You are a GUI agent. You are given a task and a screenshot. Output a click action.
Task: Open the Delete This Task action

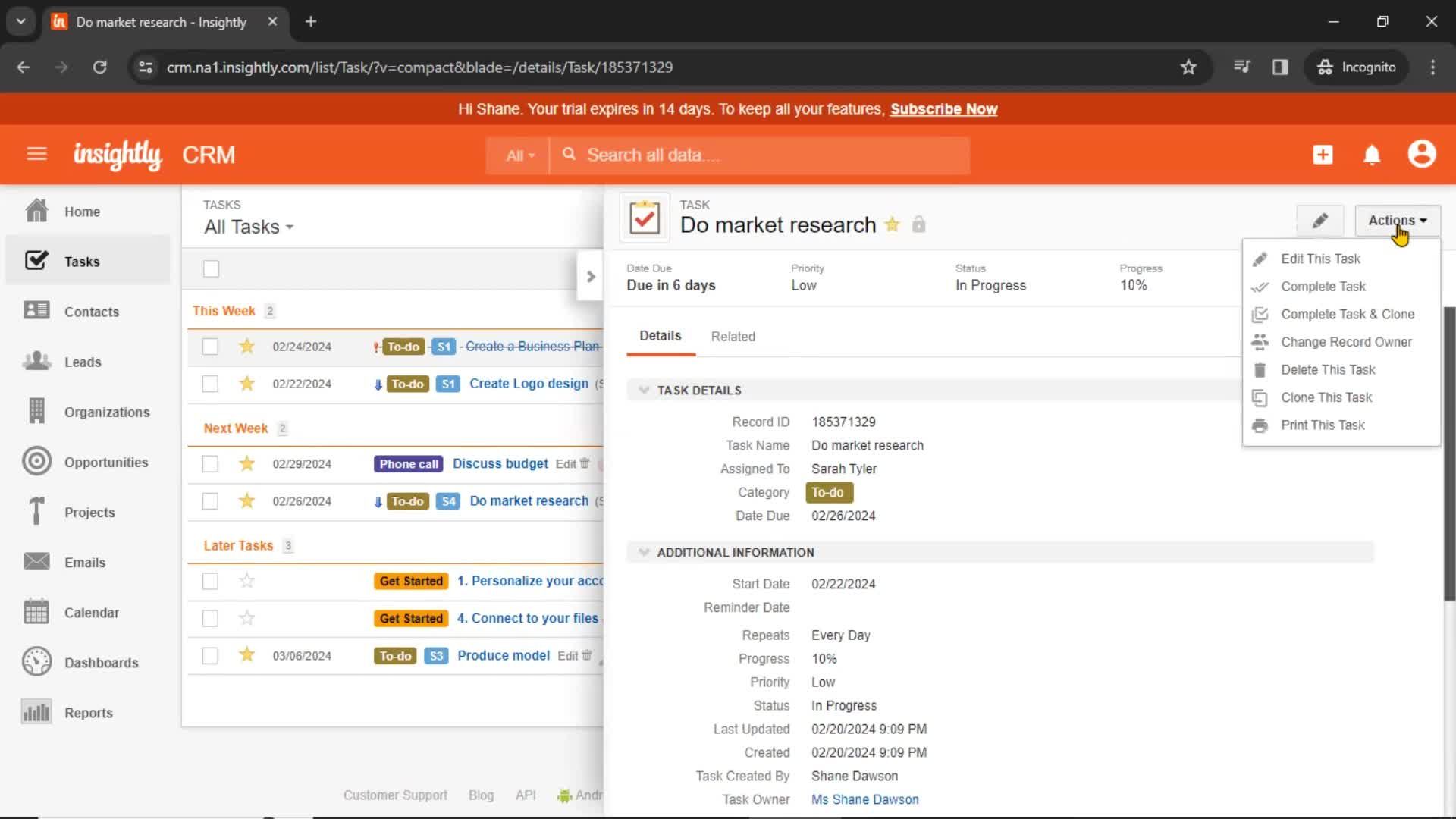tap(1328, 369)
